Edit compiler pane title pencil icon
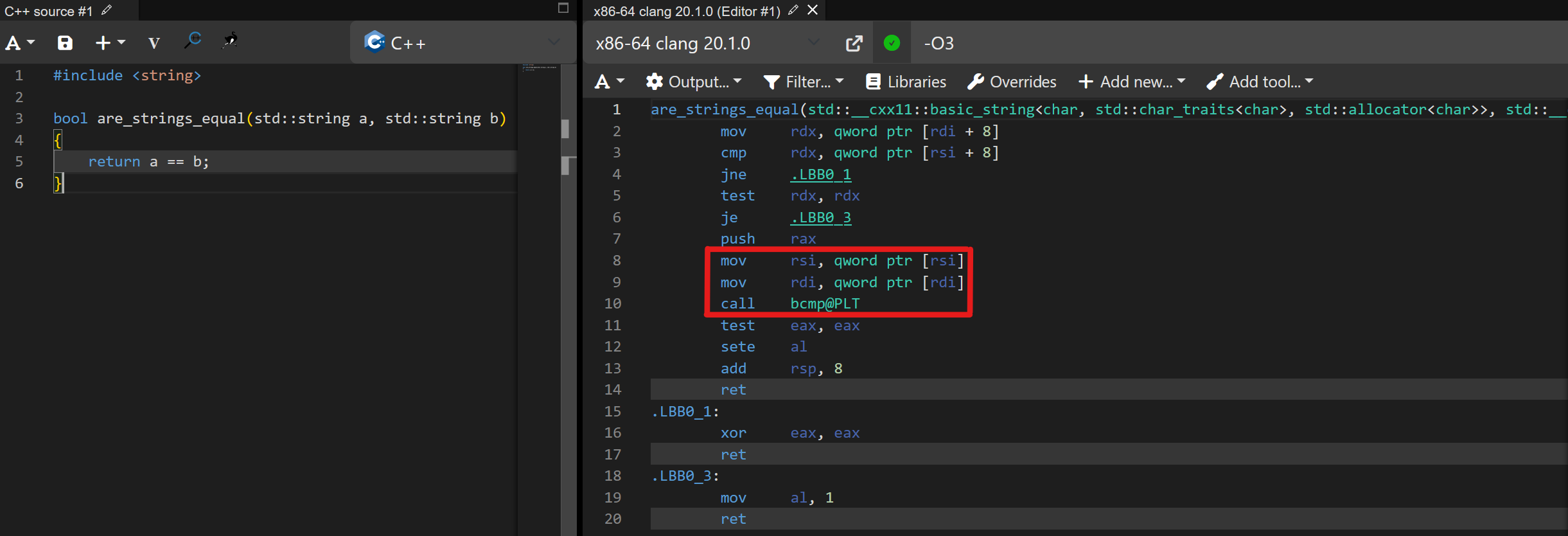 [x=793, y=10]
